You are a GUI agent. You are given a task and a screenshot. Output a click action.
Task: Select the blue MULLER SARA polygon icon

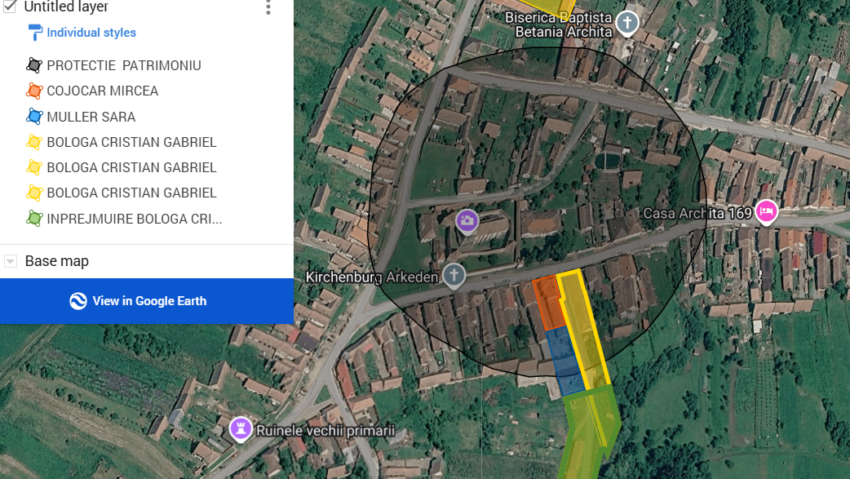click(34, 116)
